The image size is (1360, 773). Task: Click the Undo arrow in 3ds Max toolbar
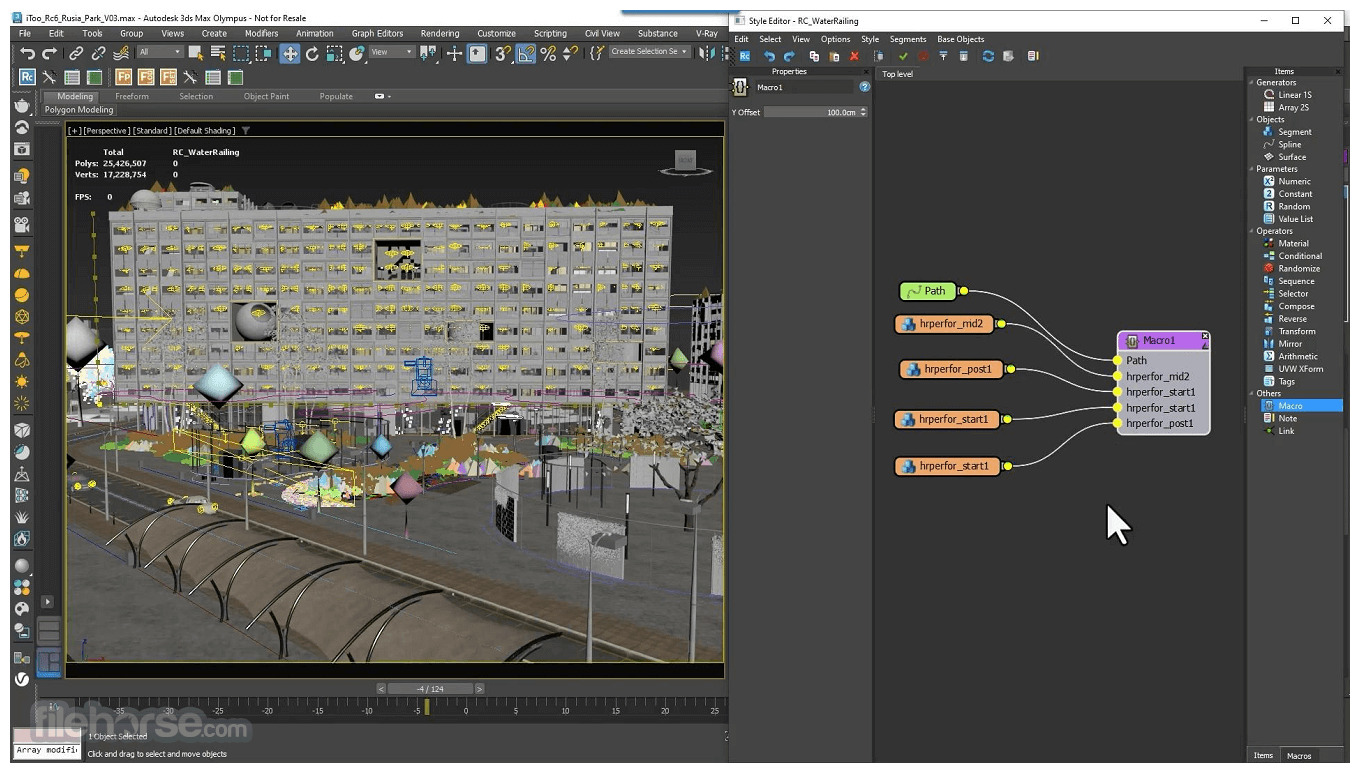point(28,54)
